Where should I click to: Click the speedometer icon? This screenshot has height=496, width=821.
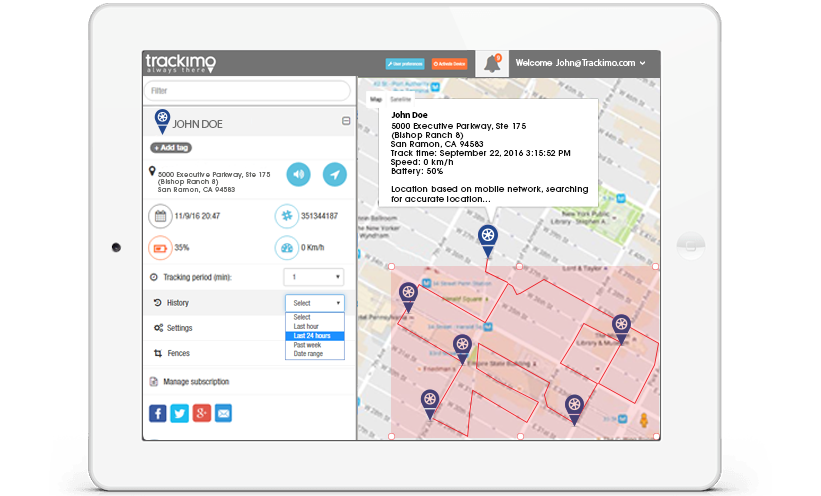point(286,248)
